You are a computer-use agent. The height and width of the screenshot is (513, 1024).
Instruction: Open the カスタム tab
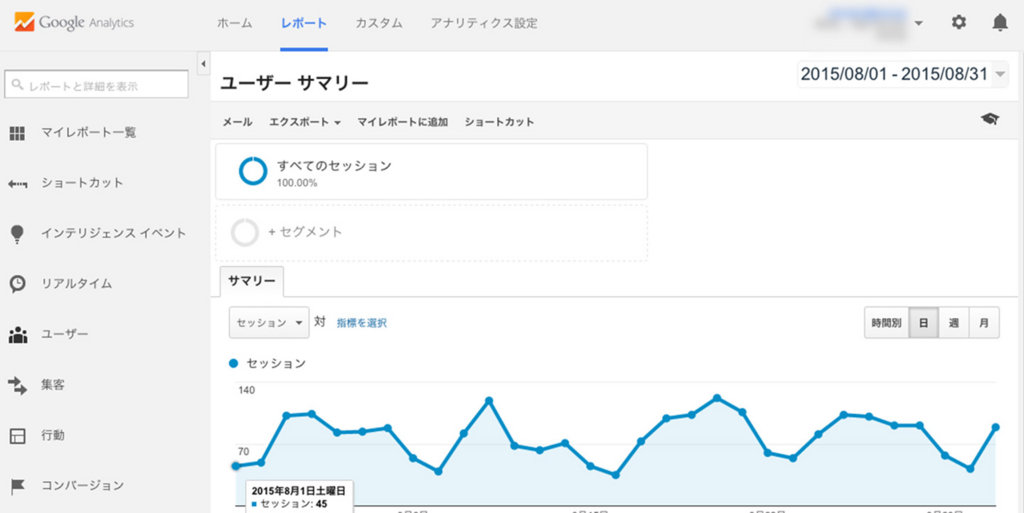pyautogui.click(x=379, y=23)
